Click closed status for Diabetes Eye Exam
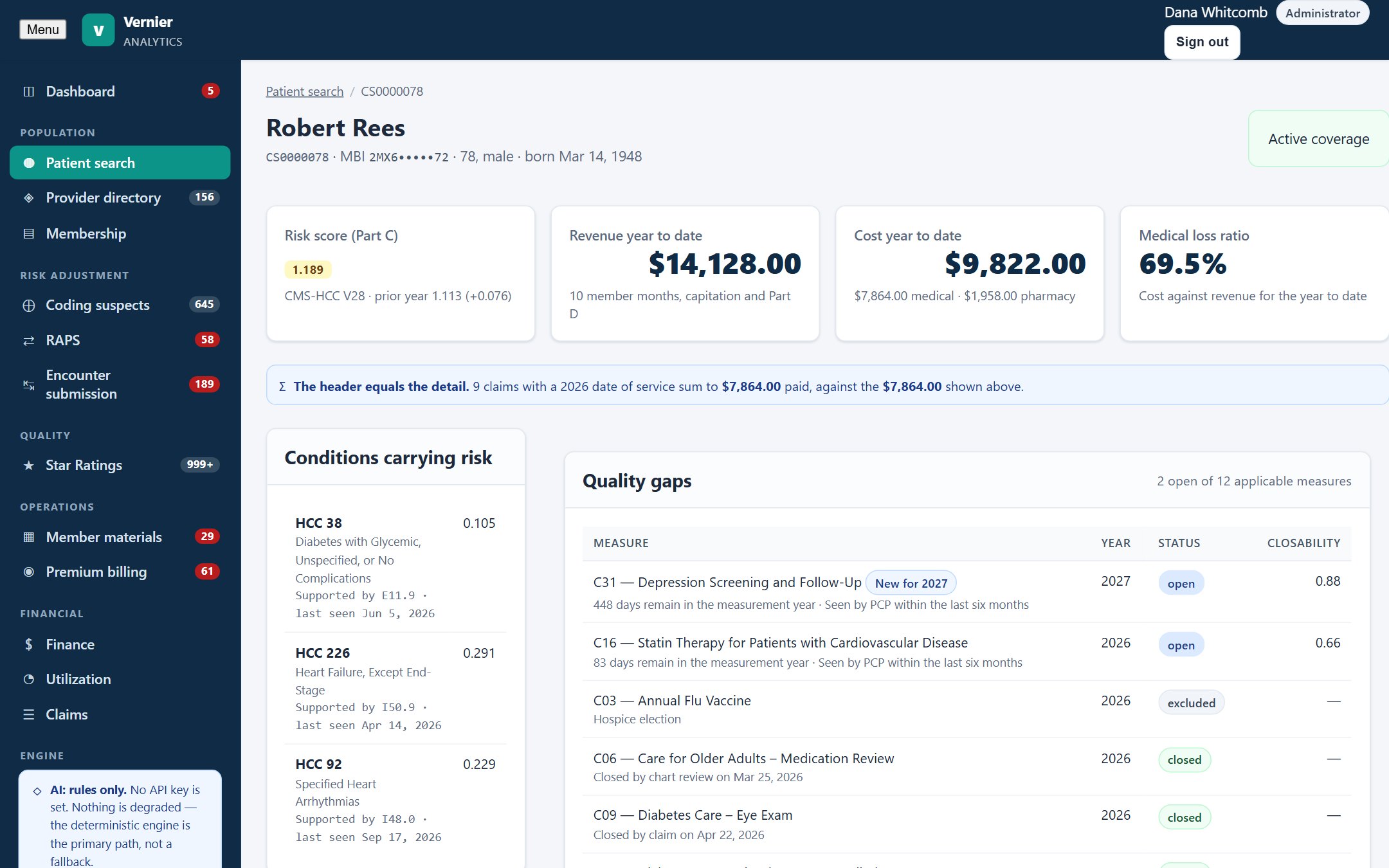This screenshot has height=868, width=1389. [x=1185, y=818]
